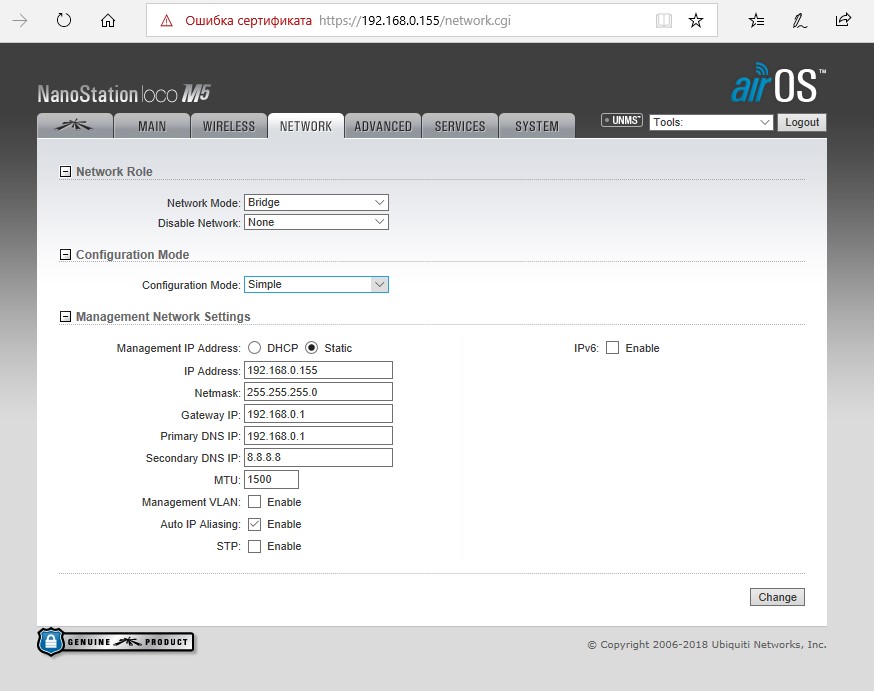Image resolution: width=874 pixels, height=691 pixels.
Task: Go to the SYSTEM tab
Action: [537, 126]
